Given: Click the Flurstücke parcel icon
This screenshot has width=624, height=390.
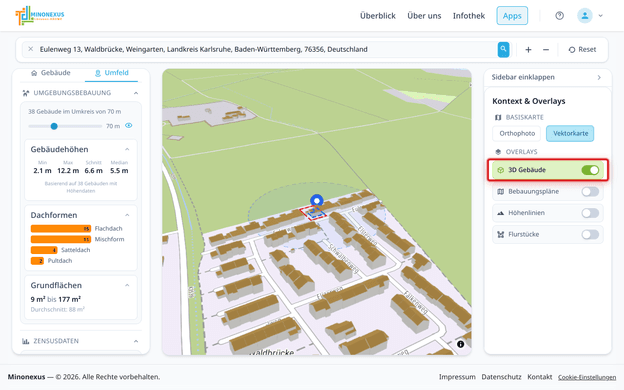Looking at the screenshot, I should (x=501, y=234).
